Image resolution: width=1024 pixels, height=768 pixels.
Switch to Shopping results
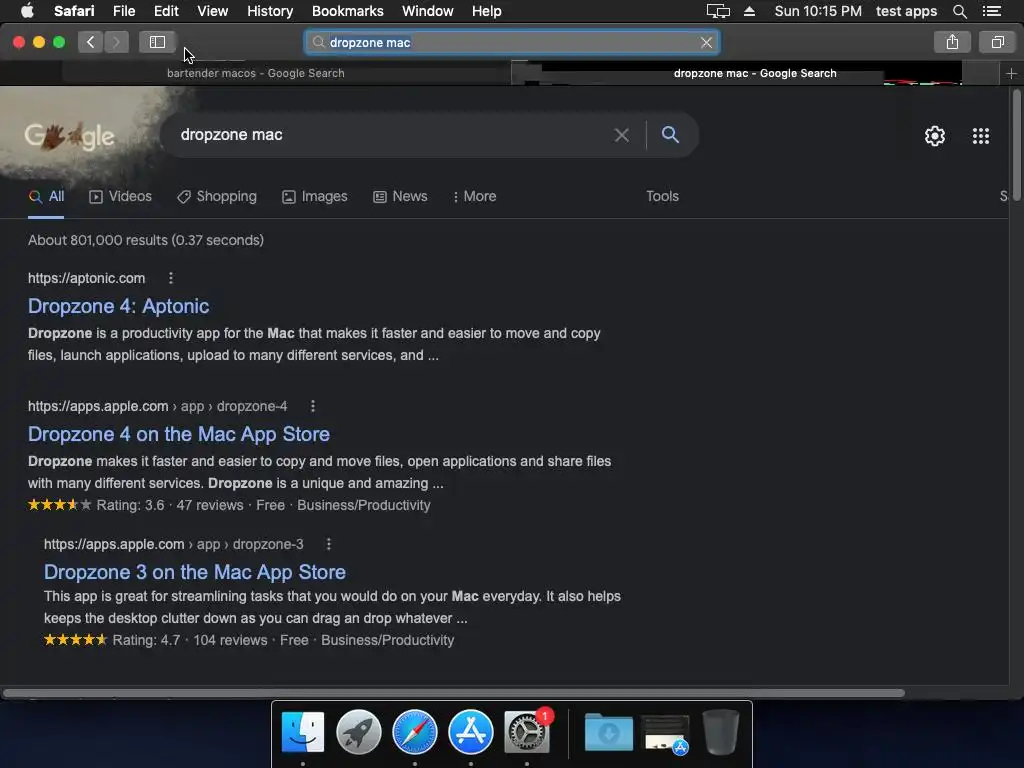(217, 197)
